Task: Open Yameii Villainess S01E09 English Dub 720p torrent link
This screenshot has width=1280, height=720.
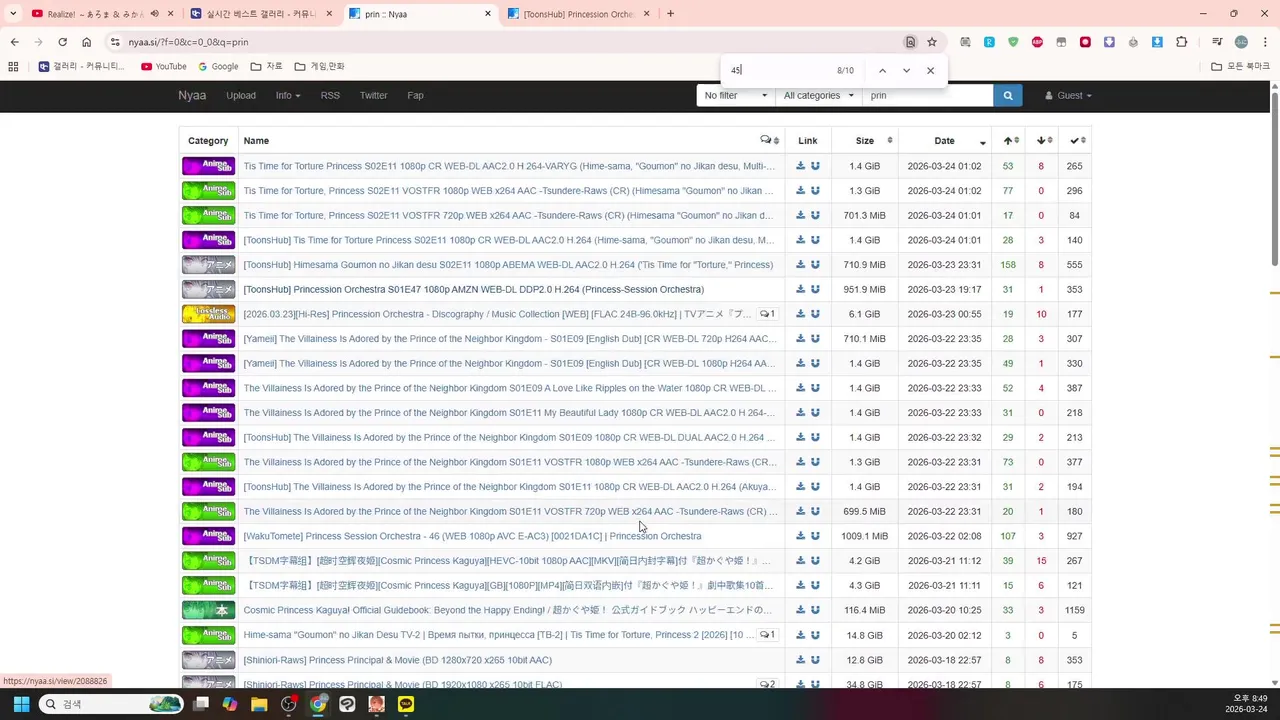Action: click(x=510, y=339)
